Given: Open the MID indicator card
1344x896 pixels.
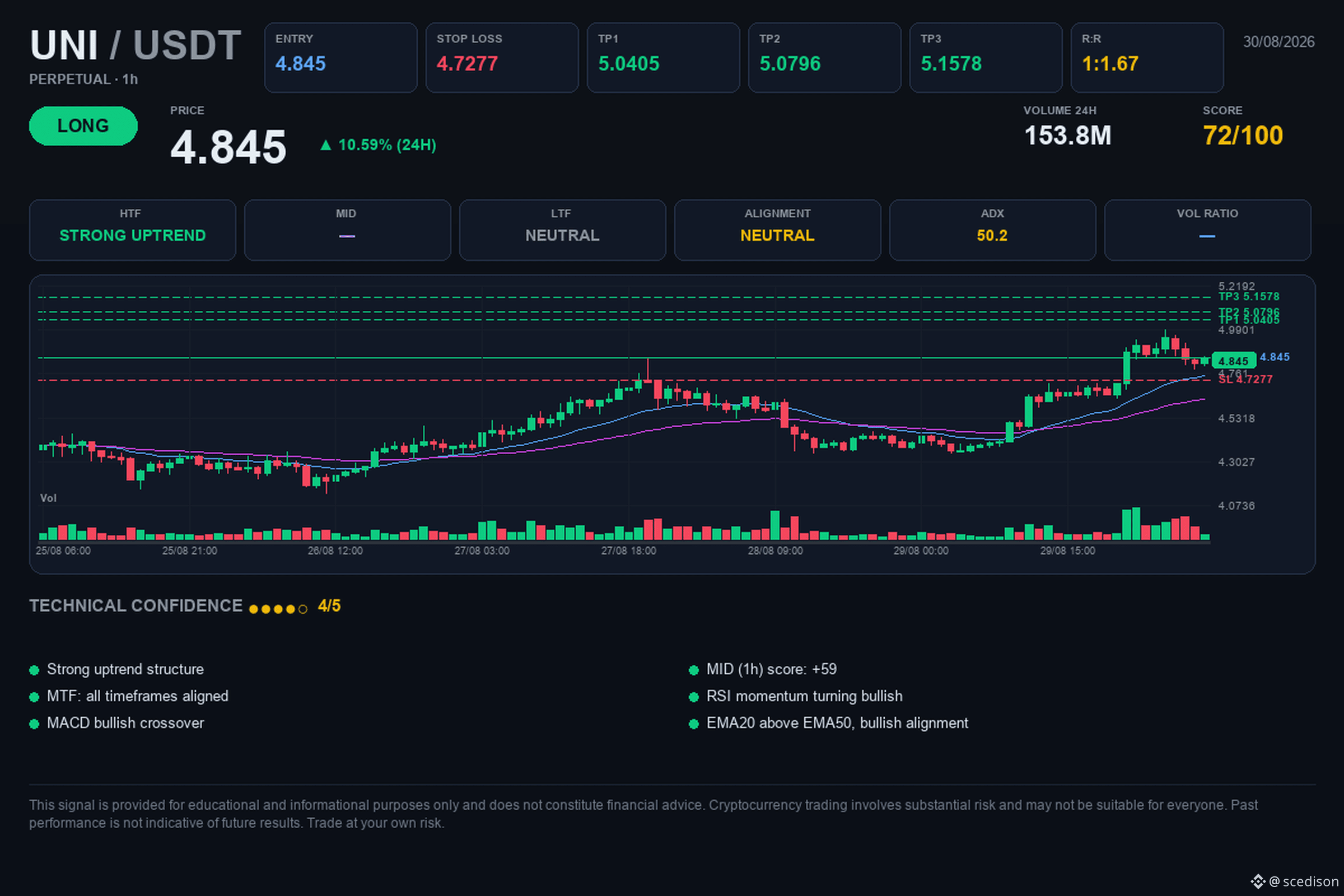Looking at the screenshot, I should point(347,230).
